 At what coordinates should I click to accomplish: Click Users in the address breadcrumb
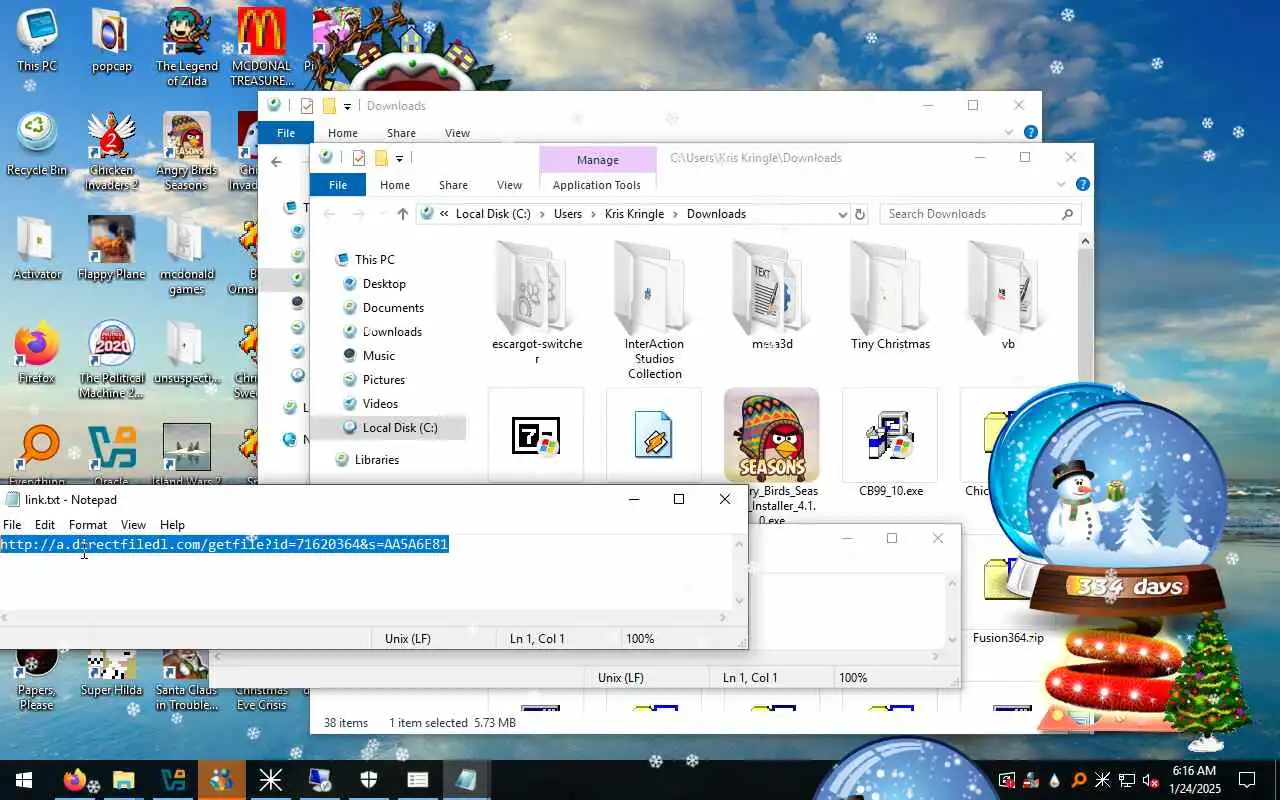pos(568,214)
